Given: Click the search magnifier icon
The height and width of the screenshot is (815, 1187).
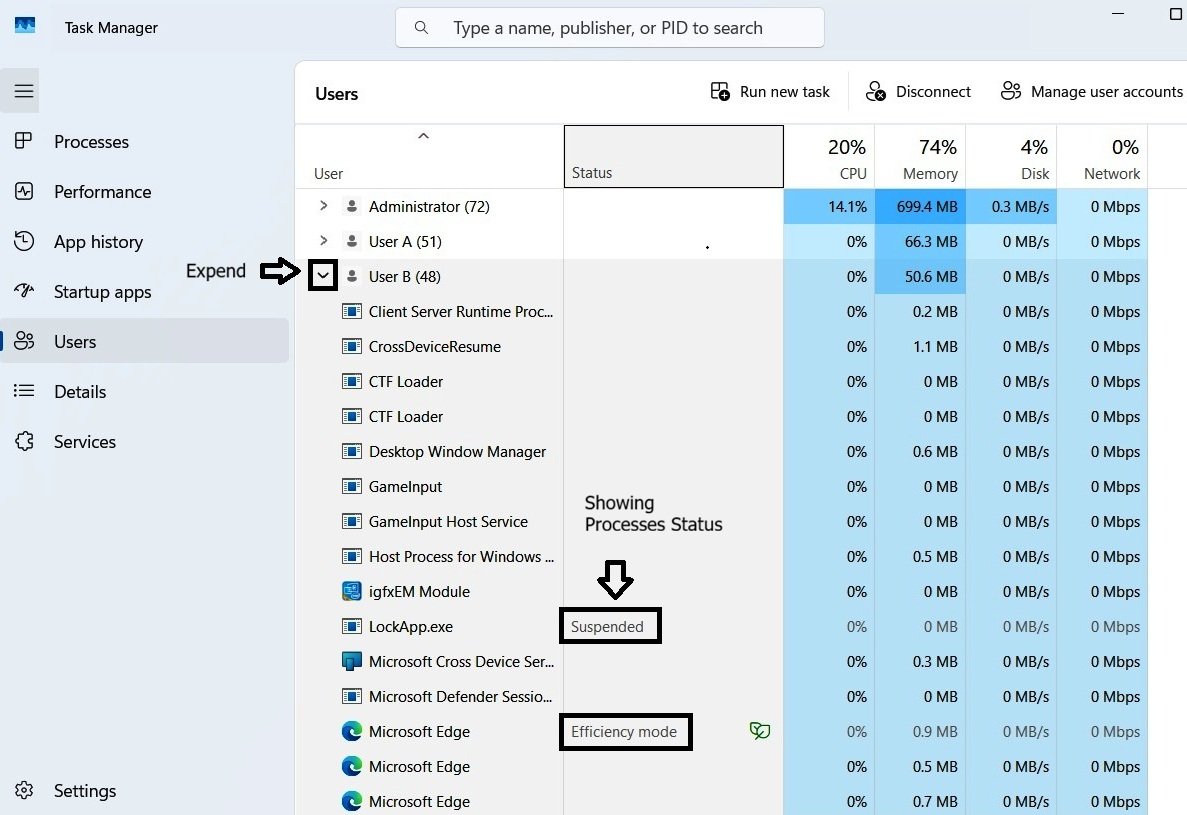Looking at the screenshot, I should coord(421,28).
